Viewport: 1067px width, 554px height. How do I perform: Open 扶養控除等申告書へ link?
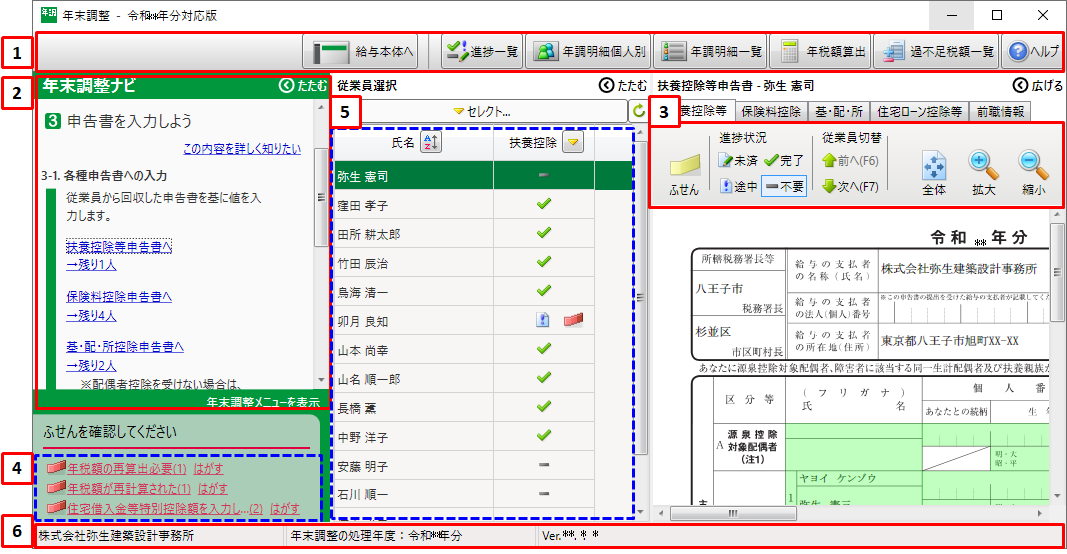[119, 246]
